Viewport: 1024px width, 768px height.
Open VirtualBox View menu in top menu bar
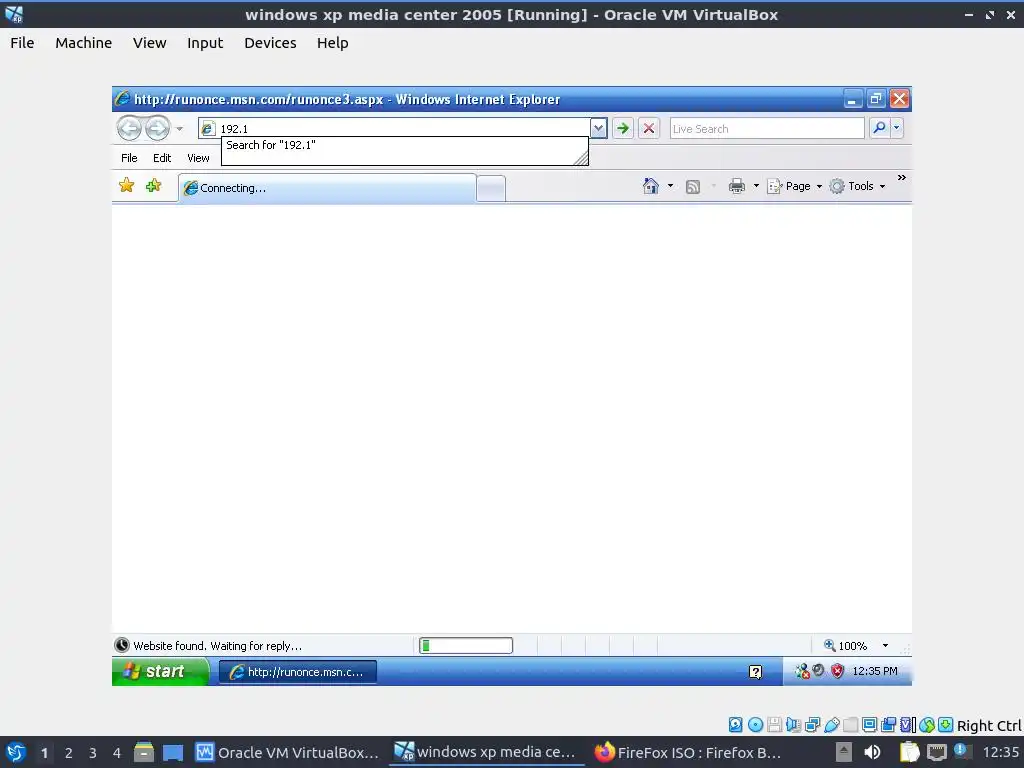tap(150, 43)
